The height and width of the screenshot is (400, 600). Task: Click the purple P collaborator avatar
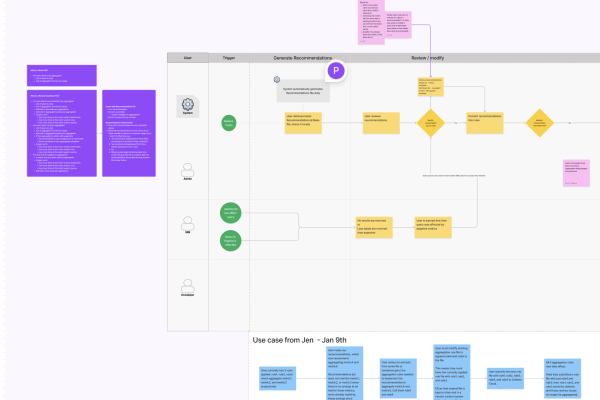(337, 72)
